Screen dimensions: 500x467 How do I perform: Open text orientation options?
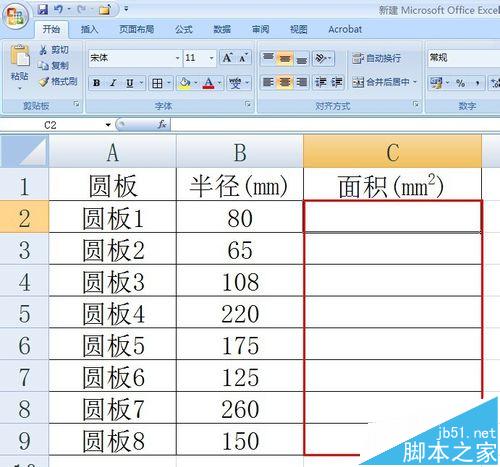point(323,58)
